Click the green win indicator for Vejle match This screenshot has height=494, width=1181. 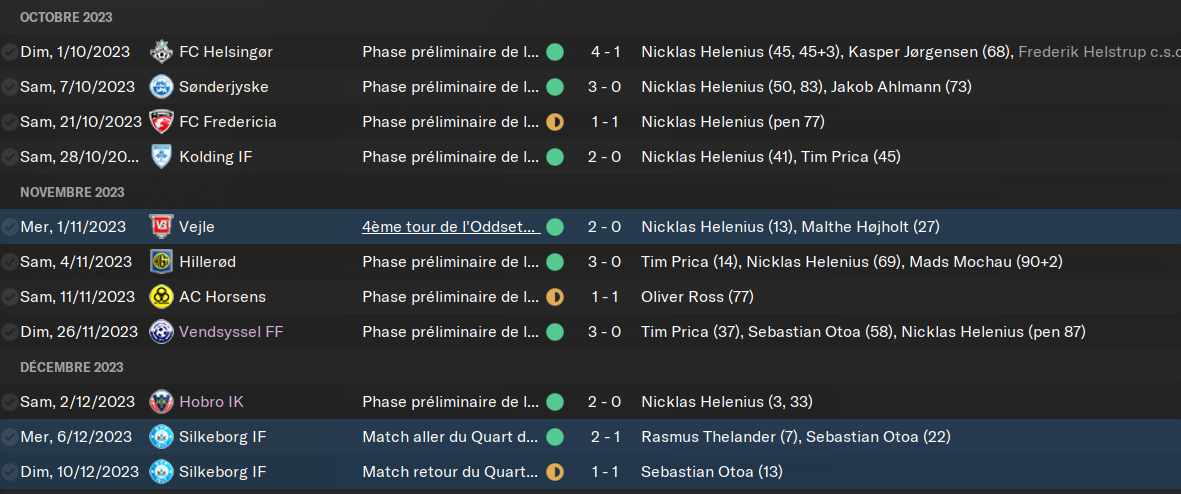coord(554,227)
